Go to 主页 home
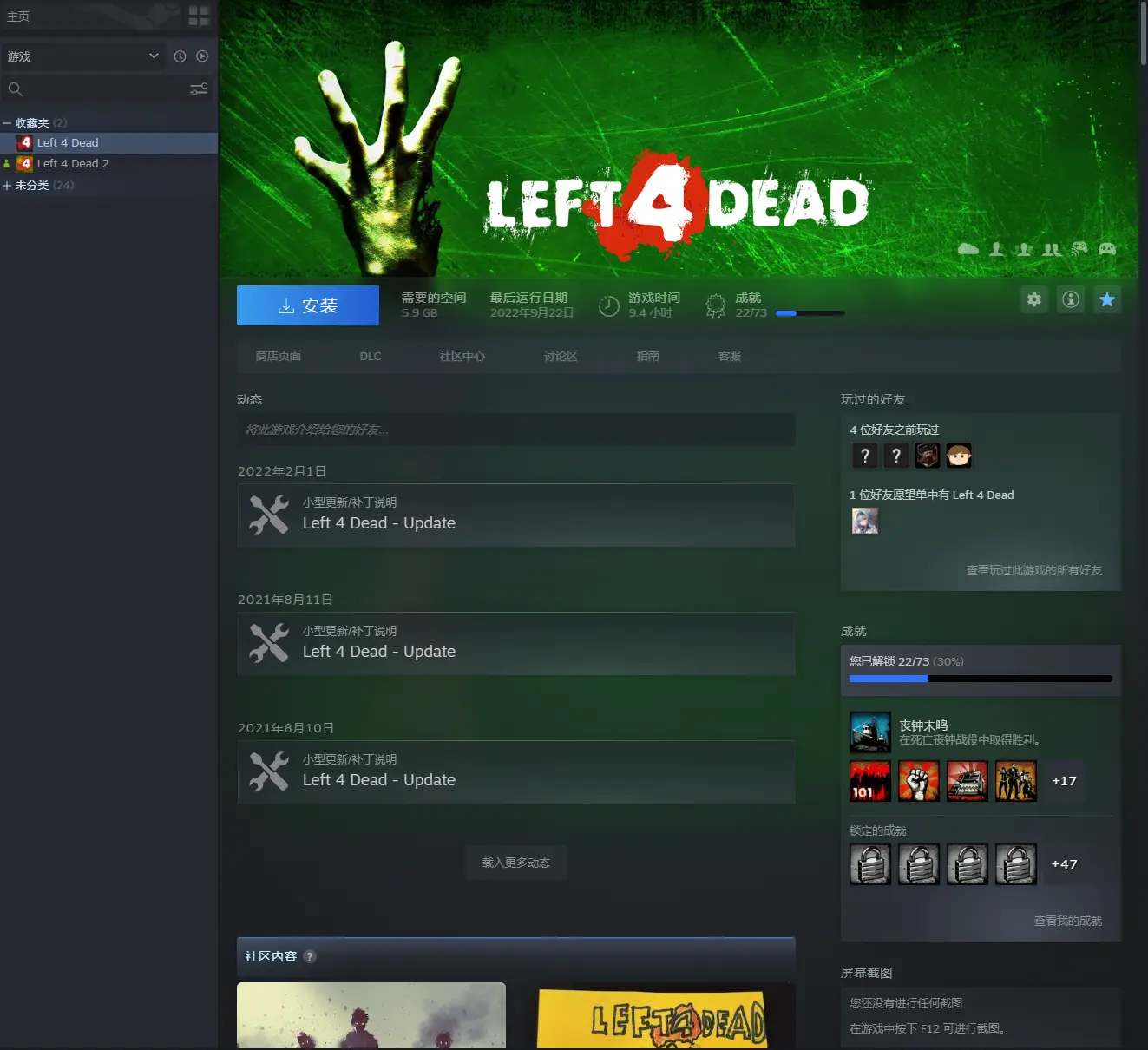 (x=18, y=16)
